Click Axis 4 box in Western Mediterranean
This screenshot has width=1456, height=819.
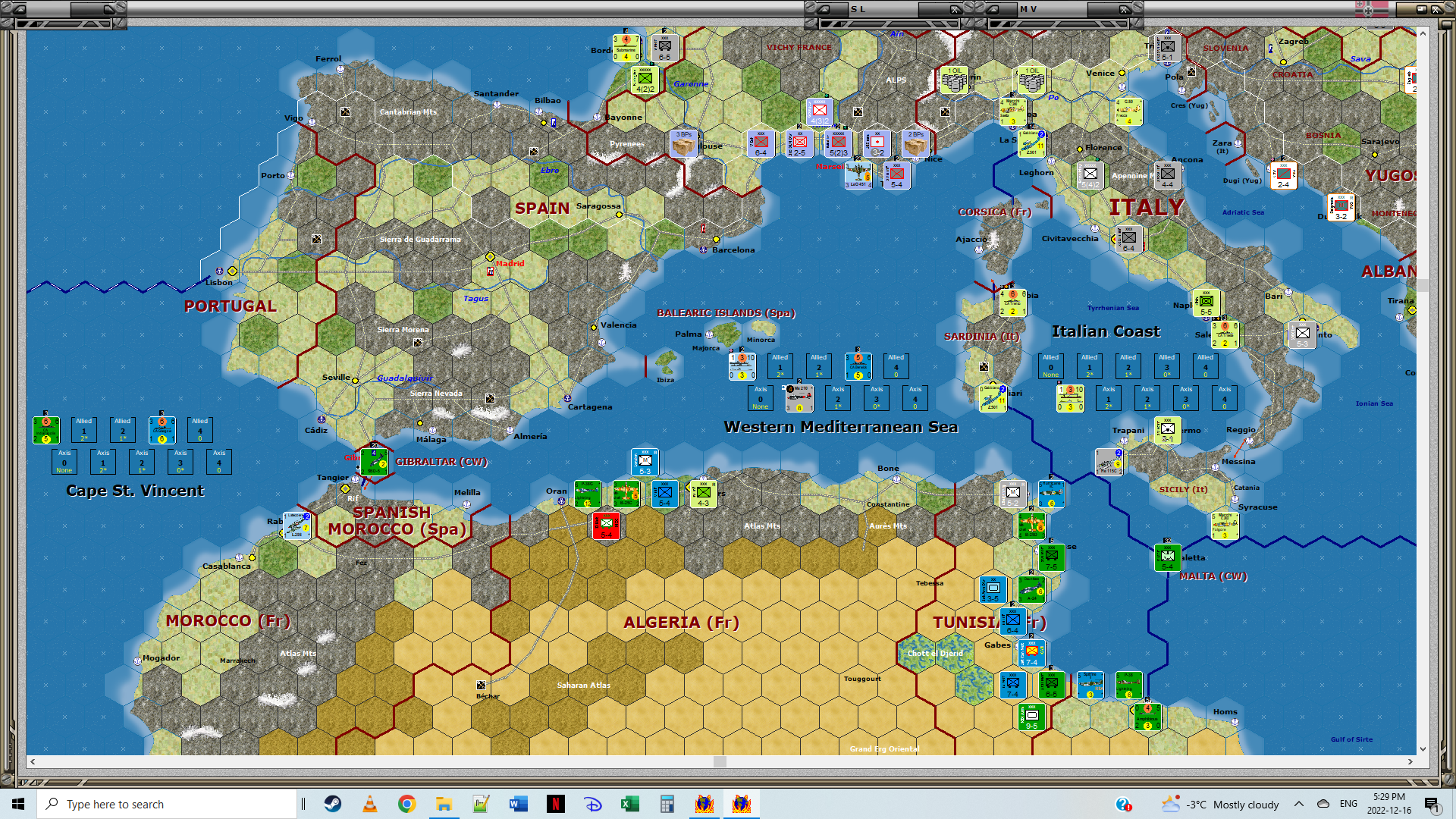pos(915,398)
